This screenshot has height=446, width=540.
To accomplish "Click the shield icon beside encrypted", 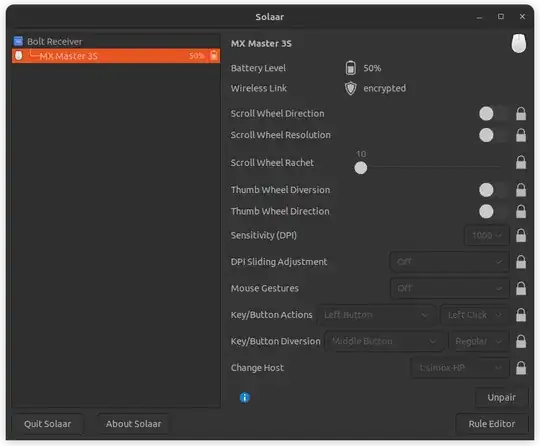I will (x=351, y=88).
